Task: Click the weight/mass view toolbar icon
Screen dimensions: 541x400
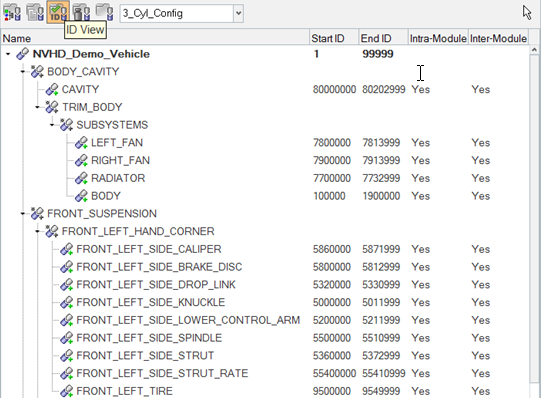Action: coord(81,12)
